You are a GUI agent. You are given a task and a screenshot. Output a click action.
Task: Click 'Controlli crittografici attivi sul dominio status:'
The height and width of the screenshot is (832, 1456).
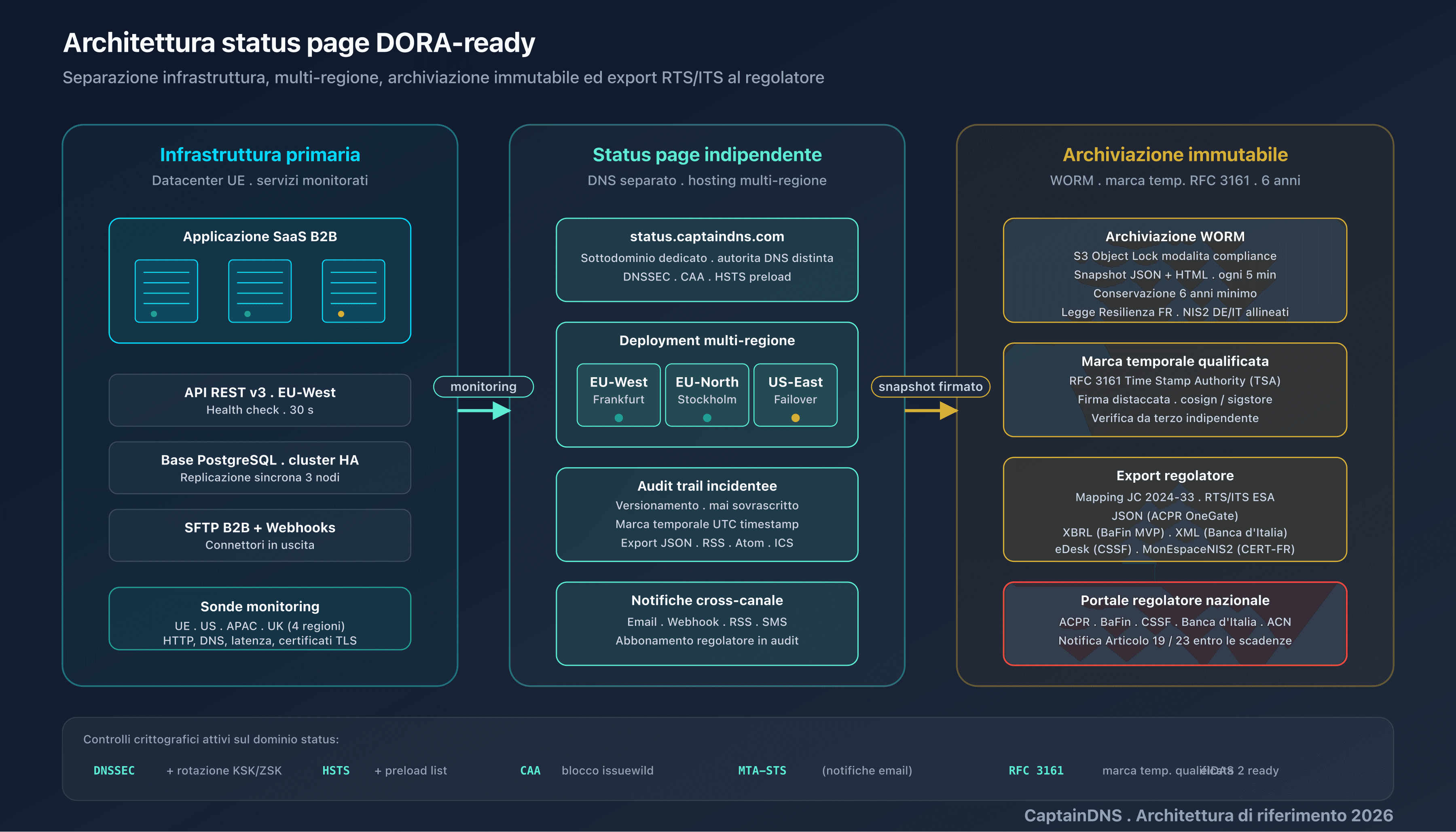[211, 739]
